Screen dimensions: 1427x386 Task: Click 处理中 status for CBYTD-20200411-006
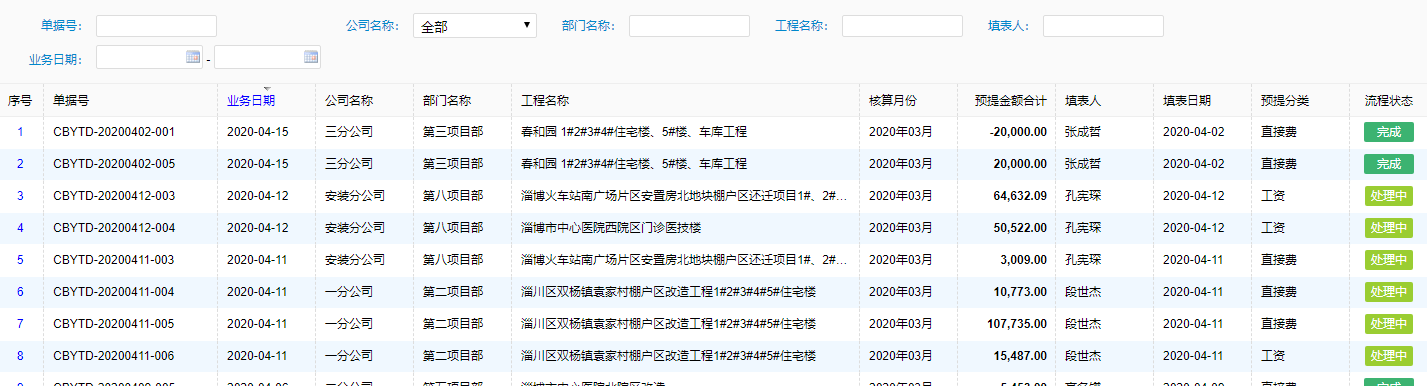tap(1389, 356)
